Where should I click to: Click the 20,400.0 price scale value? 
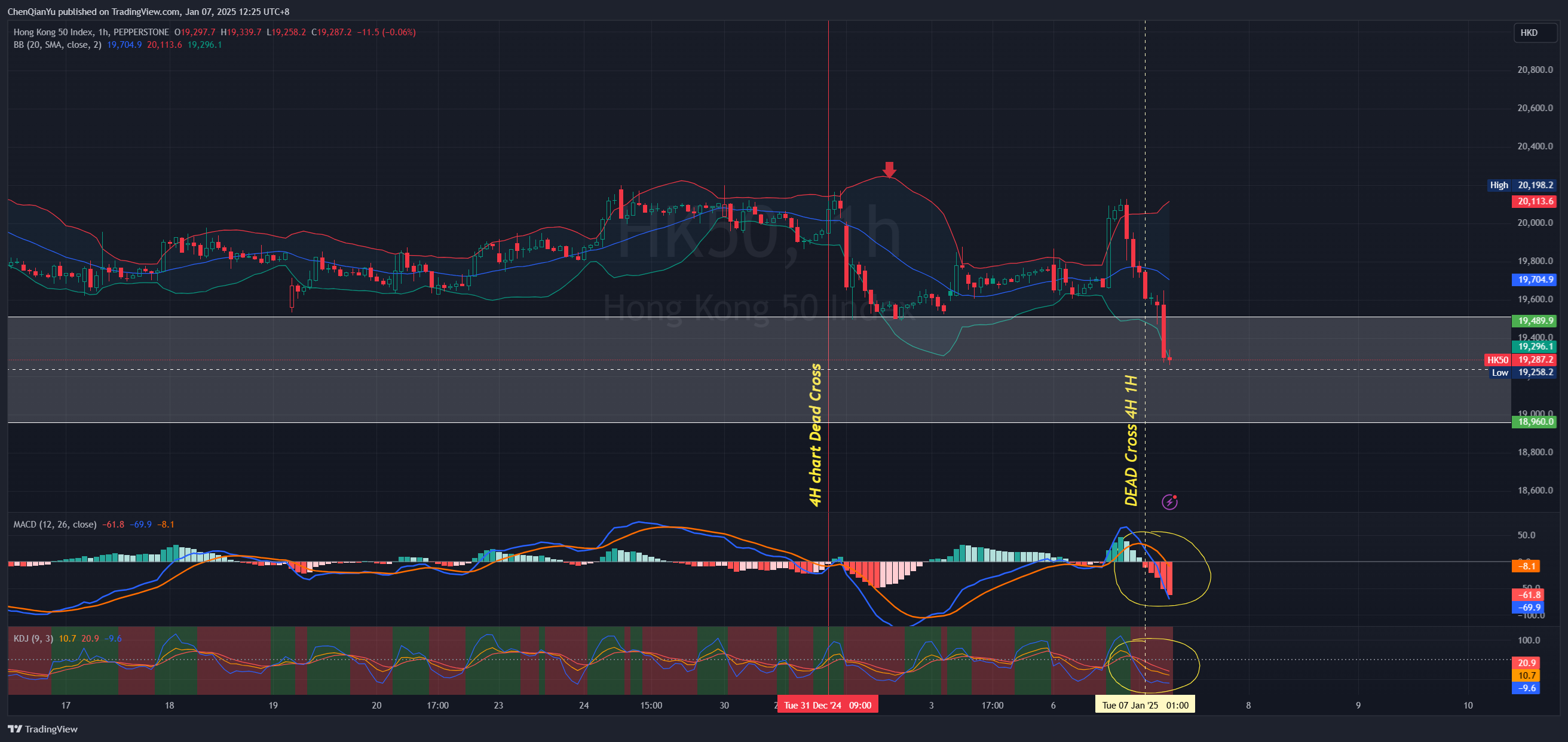click(x=1535, y=147)
